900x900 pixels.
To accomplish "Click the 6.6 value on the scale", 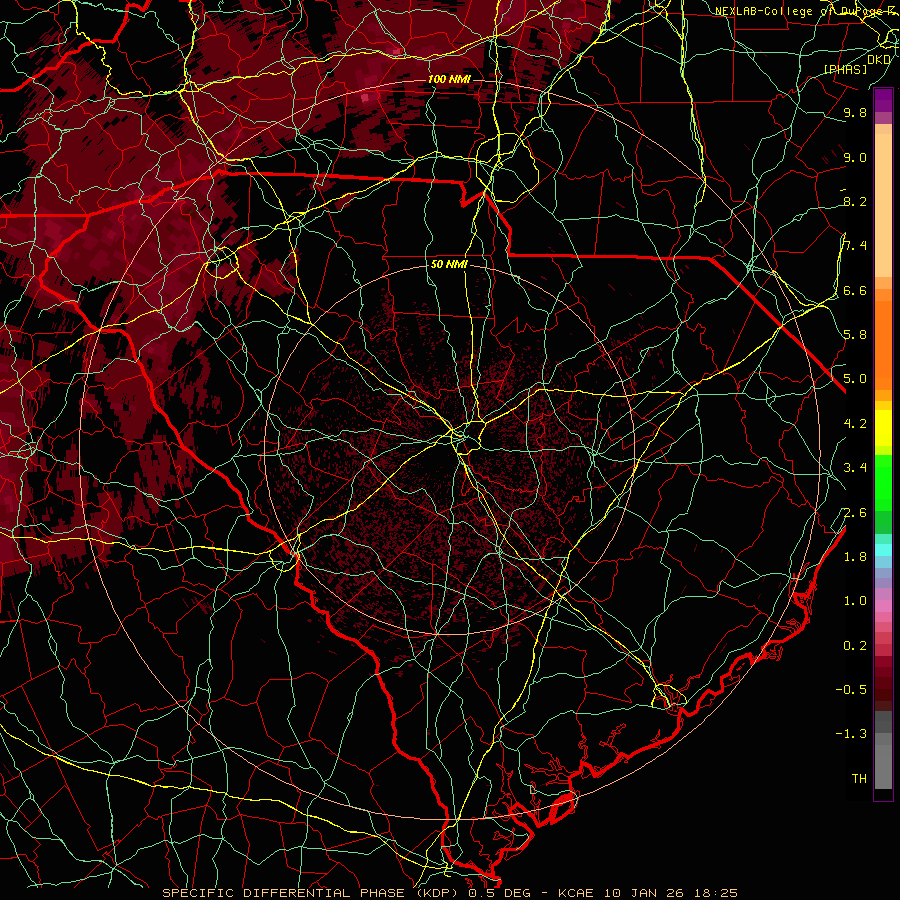I will tap(855, 291).
